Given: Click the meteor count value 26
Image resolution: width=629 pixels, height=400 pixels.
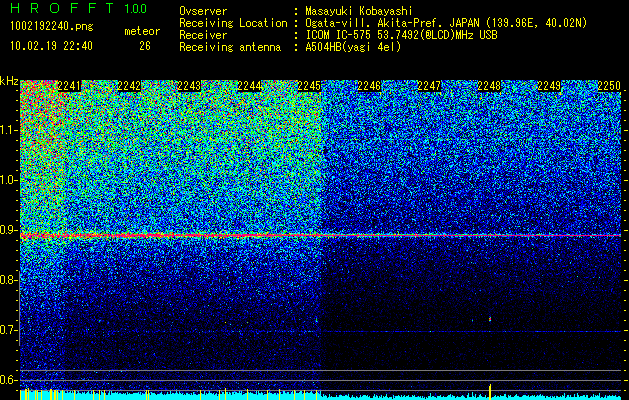Looking at the screenshot, I should click(145, 46).
